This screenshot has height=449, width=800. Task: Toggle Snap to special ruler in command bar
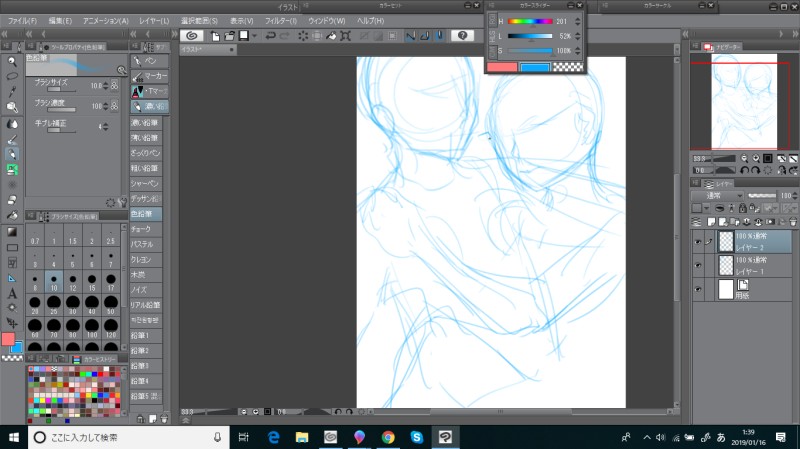click(x=424, y=36)
